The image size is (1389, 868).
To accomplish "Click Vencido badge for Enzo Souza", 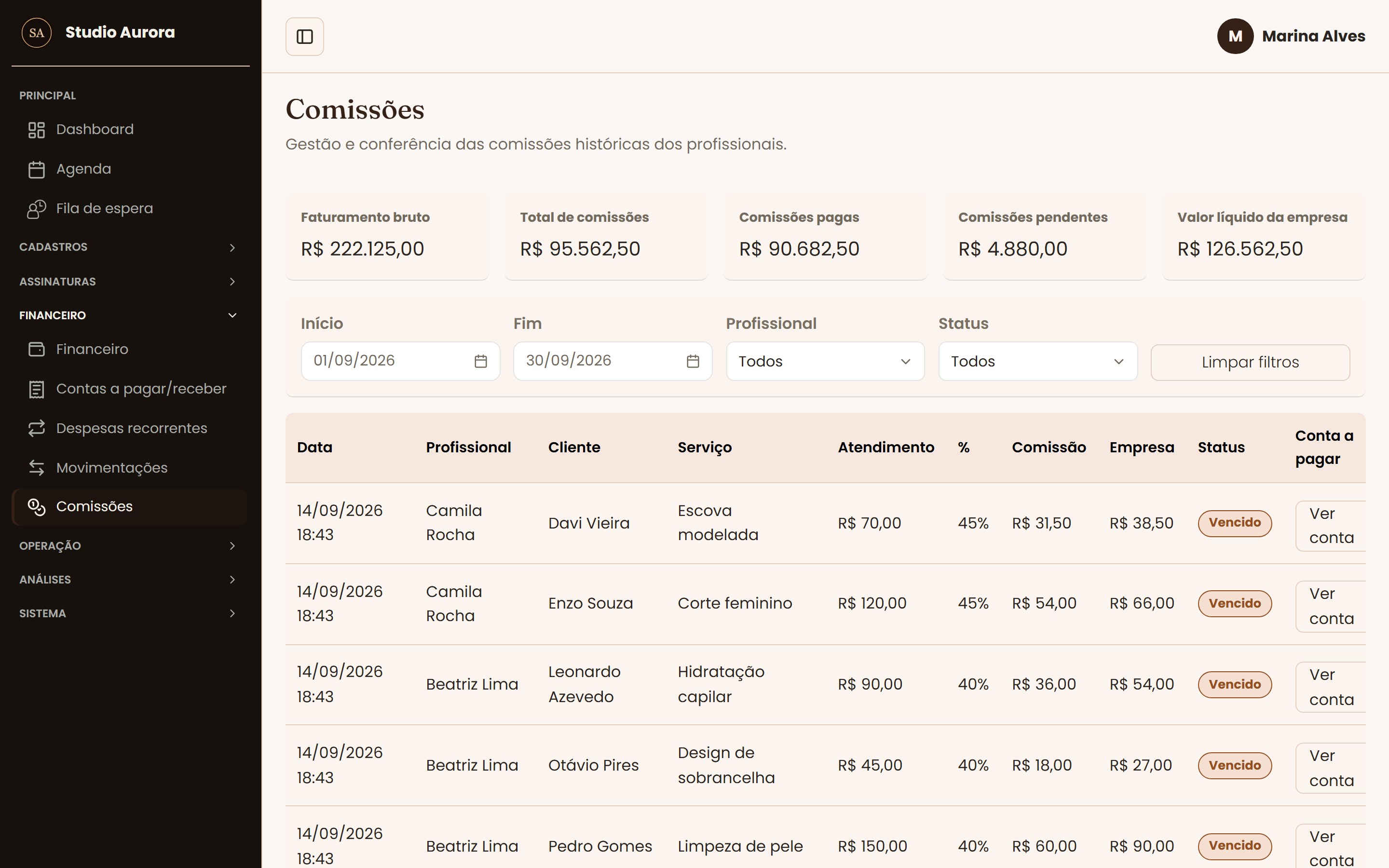I will click(x=1235, y=604).
